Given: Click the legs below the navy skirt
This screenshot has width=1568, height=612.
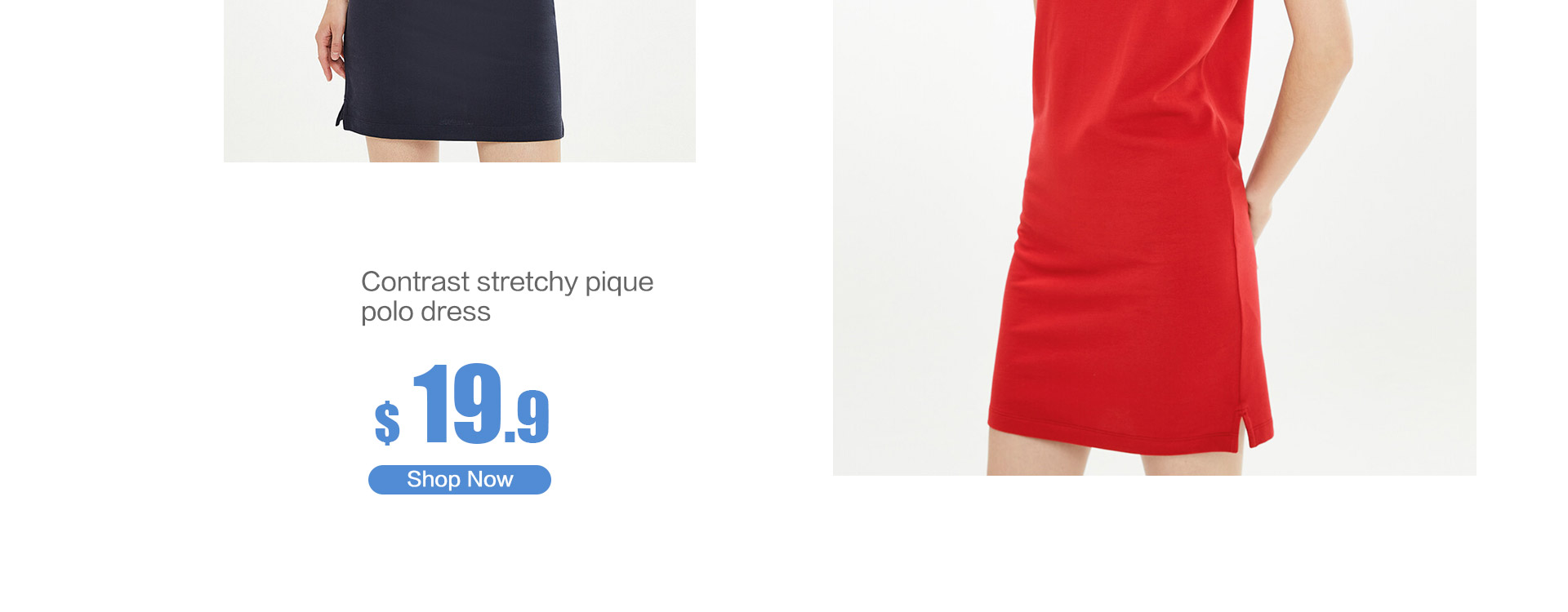Looking at the screenshot, I should coord(463,149).
